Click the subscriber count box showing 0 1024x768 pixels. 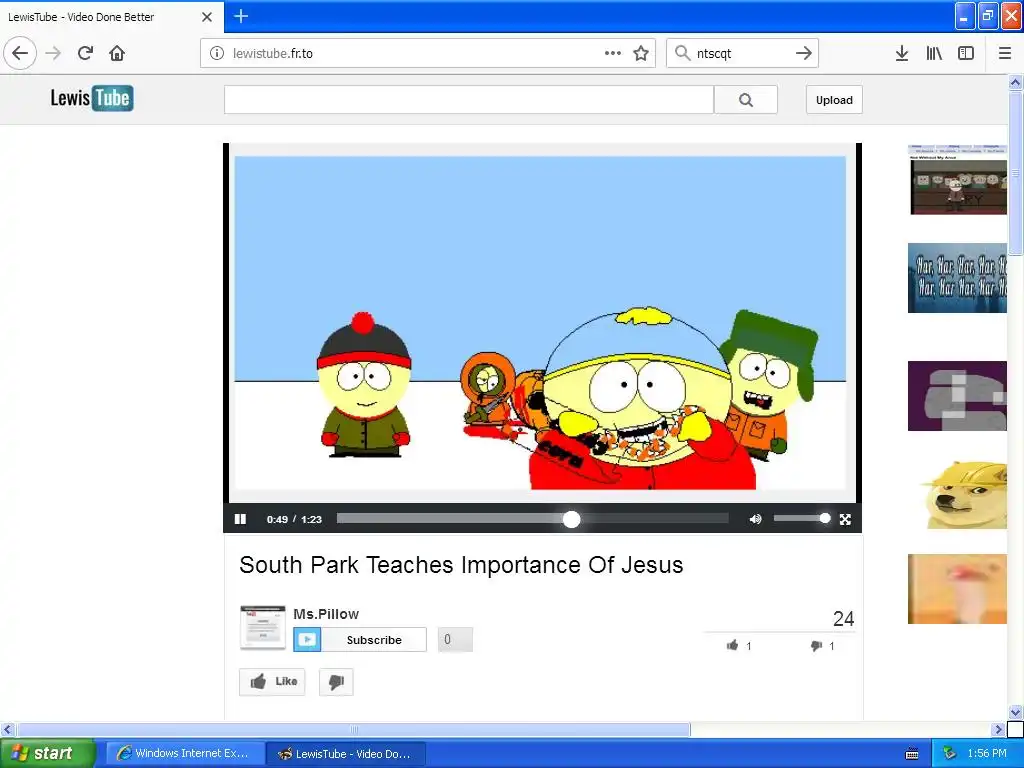455,639
